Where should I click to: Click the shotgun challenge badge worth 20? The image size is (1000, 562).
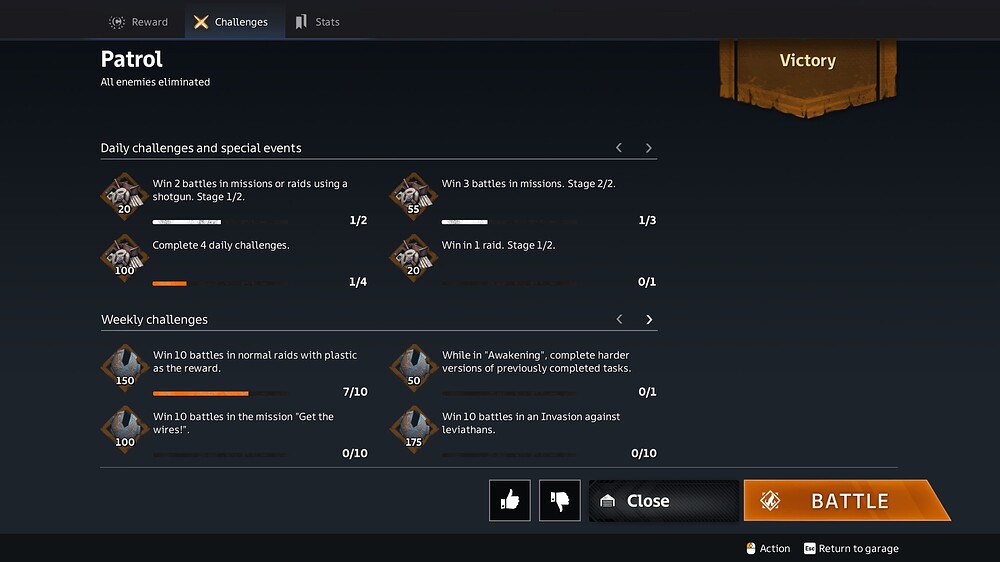pyautogui.click(x=124, y=196)
